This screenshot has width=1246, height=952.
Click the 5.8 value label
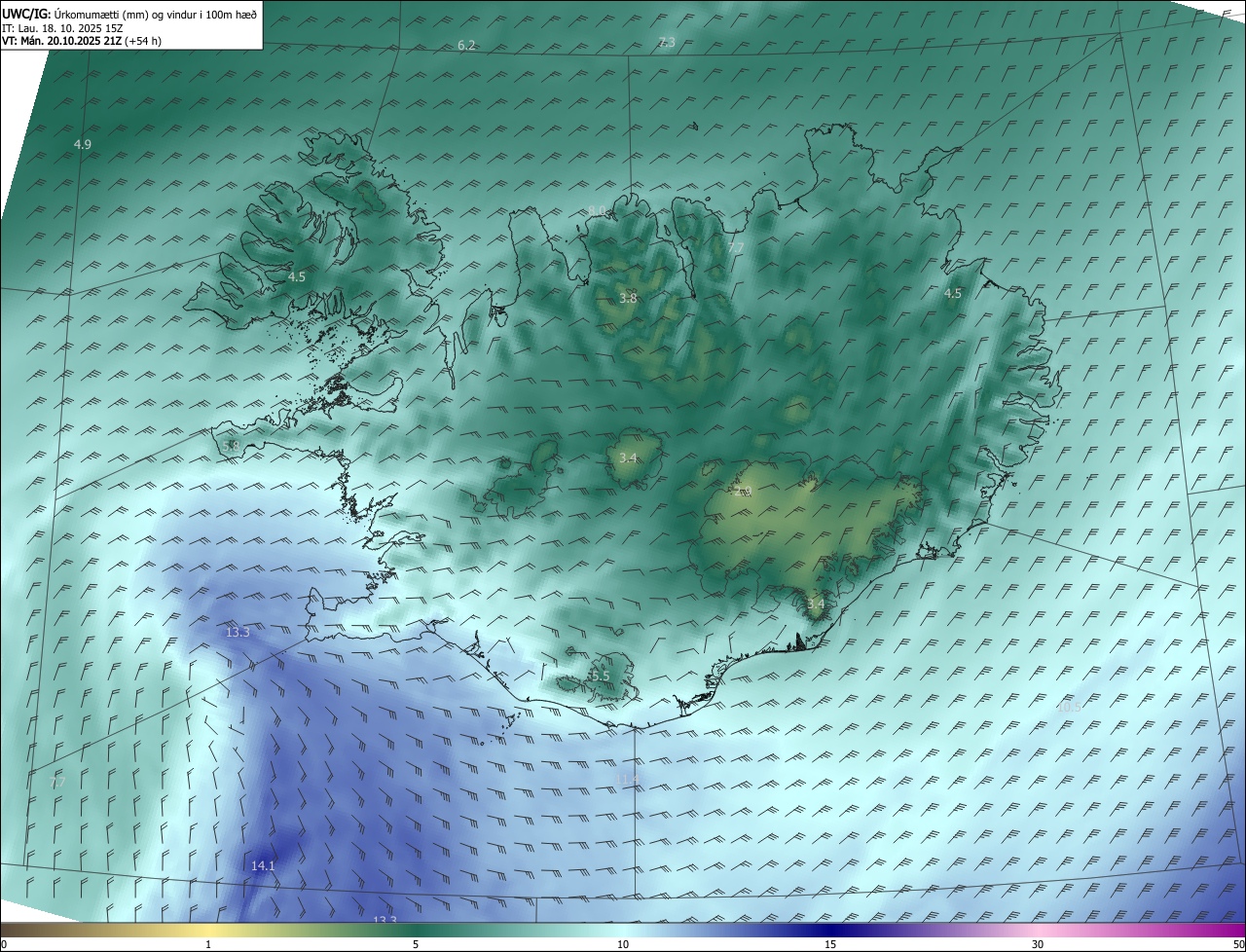pos(231,446)
